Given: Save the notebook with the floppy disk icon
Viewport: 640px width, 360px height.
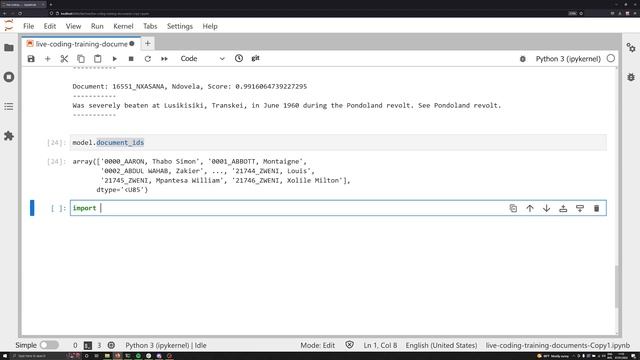Looking at the screenshot, I should [31, 59].
